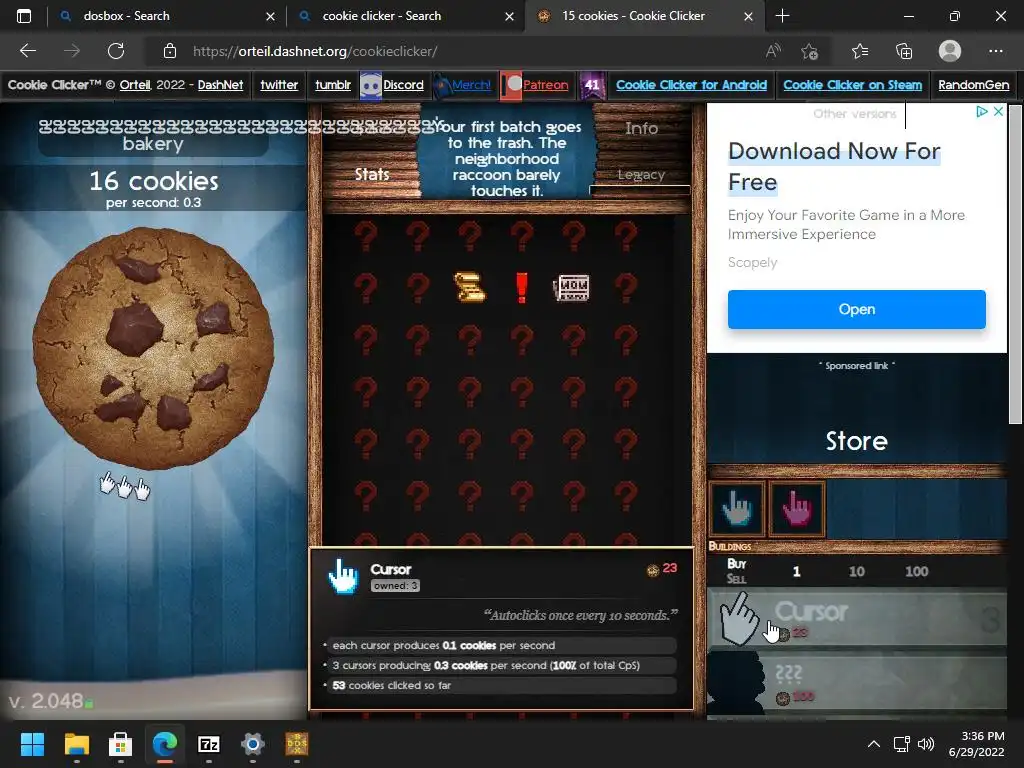This screenshot has width=1024, height=768.
Task: Add this page to favorites
Action: pos(810,51)
